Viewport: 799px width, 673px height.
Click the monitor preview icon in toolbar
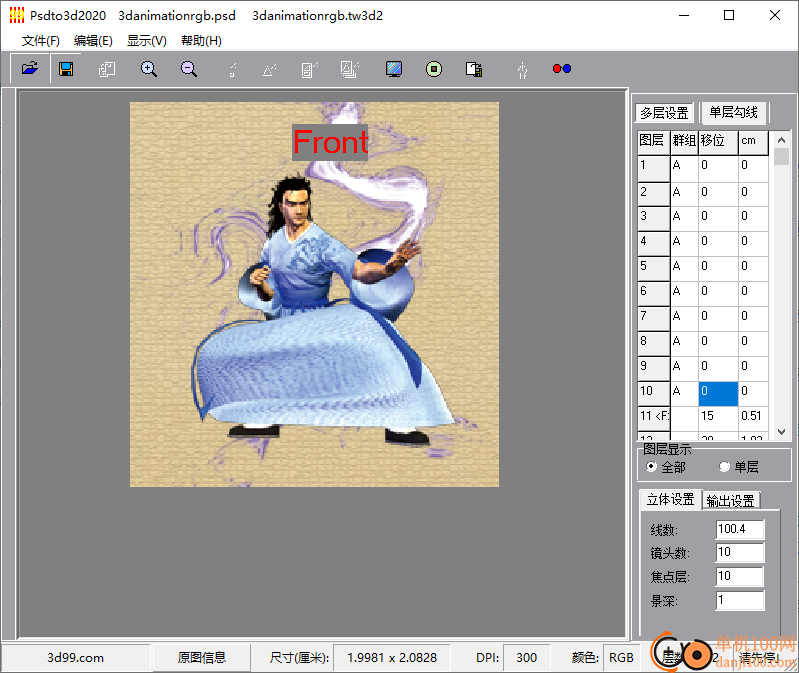tap(394, 69)
